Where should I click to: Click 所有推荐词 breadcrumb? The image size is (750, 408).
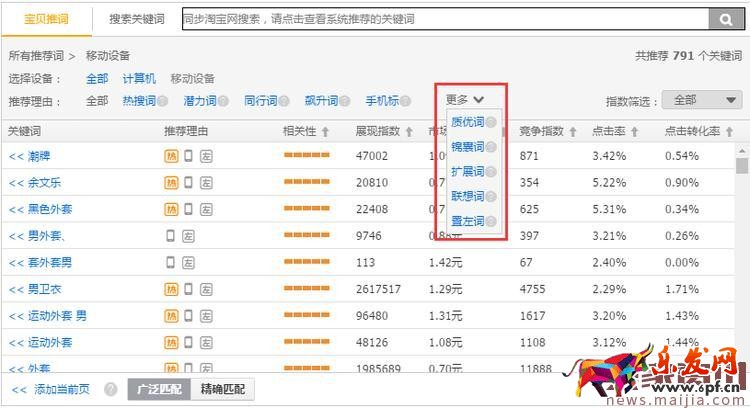pos(36,56)
